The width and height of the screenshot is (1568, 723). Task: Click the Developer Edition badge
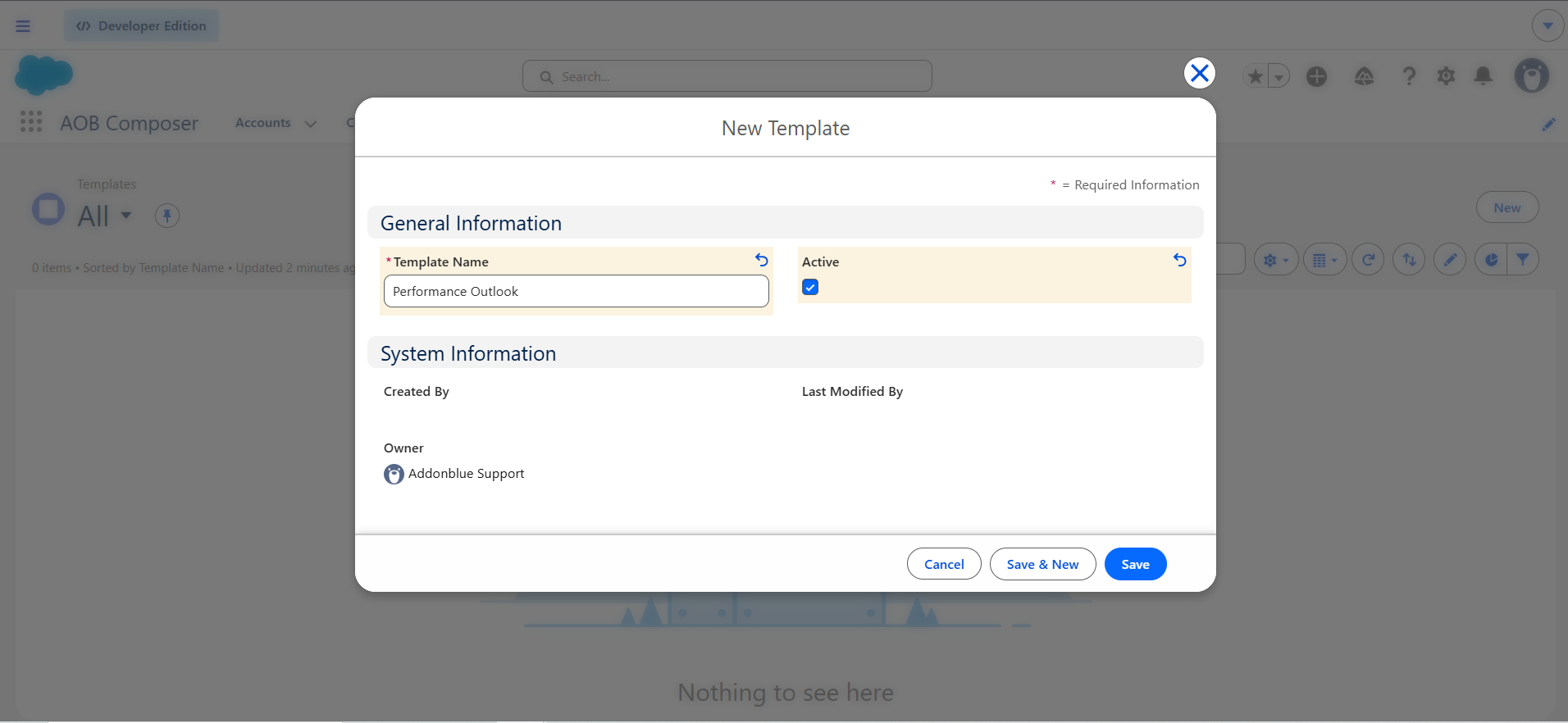coord(141,26)
